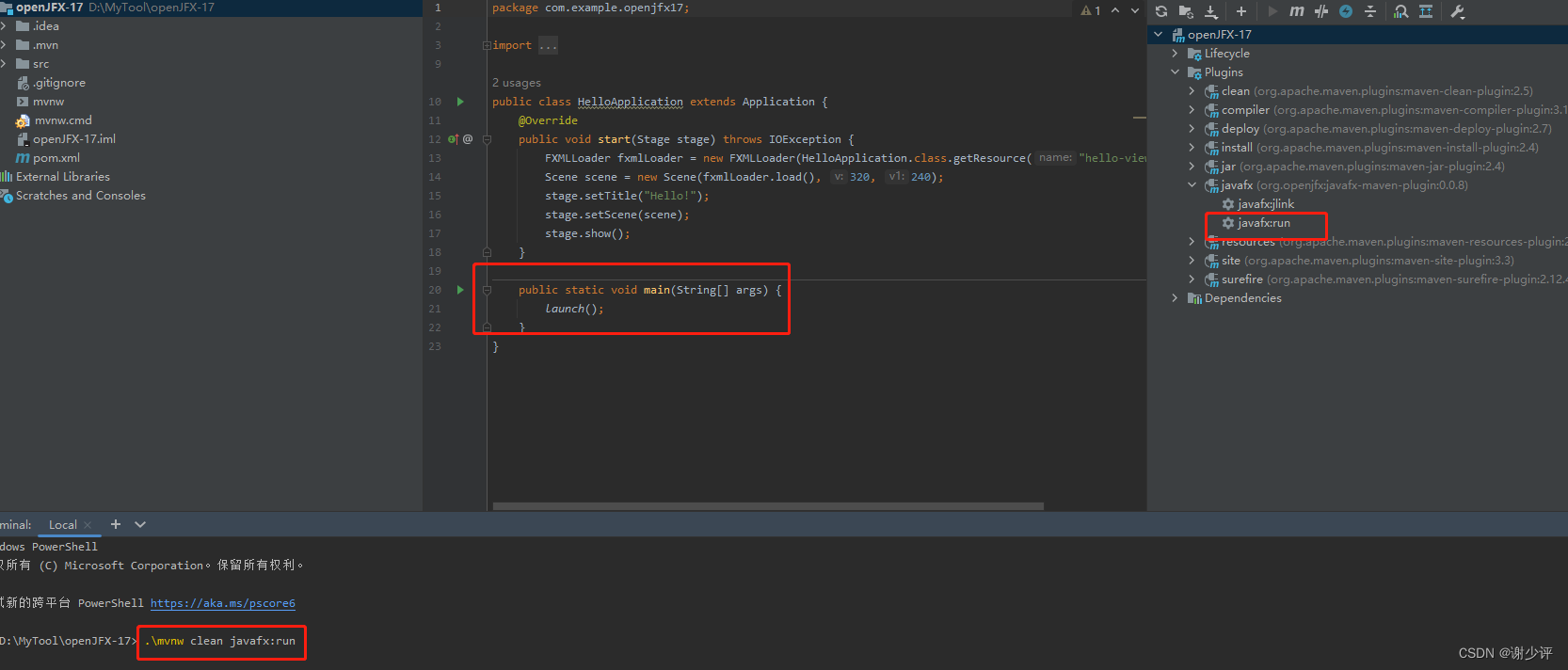Select pom.xml in the project tree
The image size is (1568, 670).
pyautogui.click(x=56, y=158)
